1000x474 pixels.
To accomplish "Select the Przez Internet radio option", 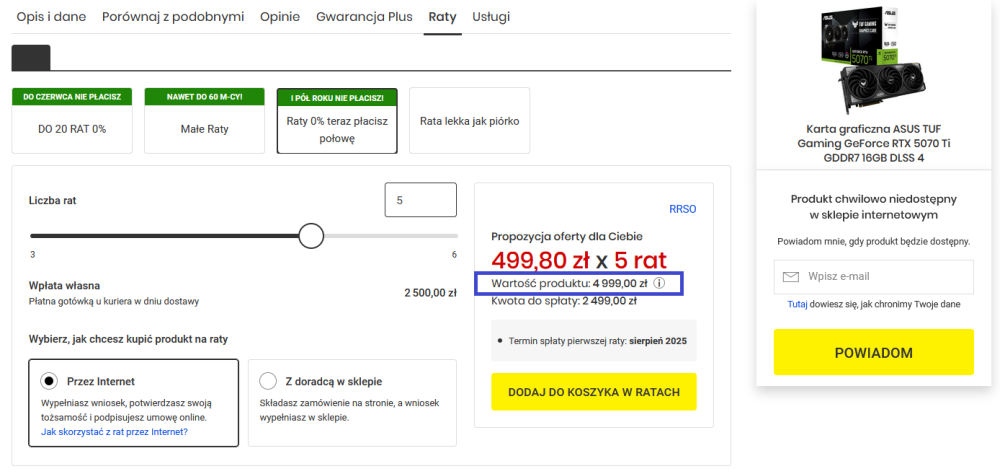I will point(48,381).
